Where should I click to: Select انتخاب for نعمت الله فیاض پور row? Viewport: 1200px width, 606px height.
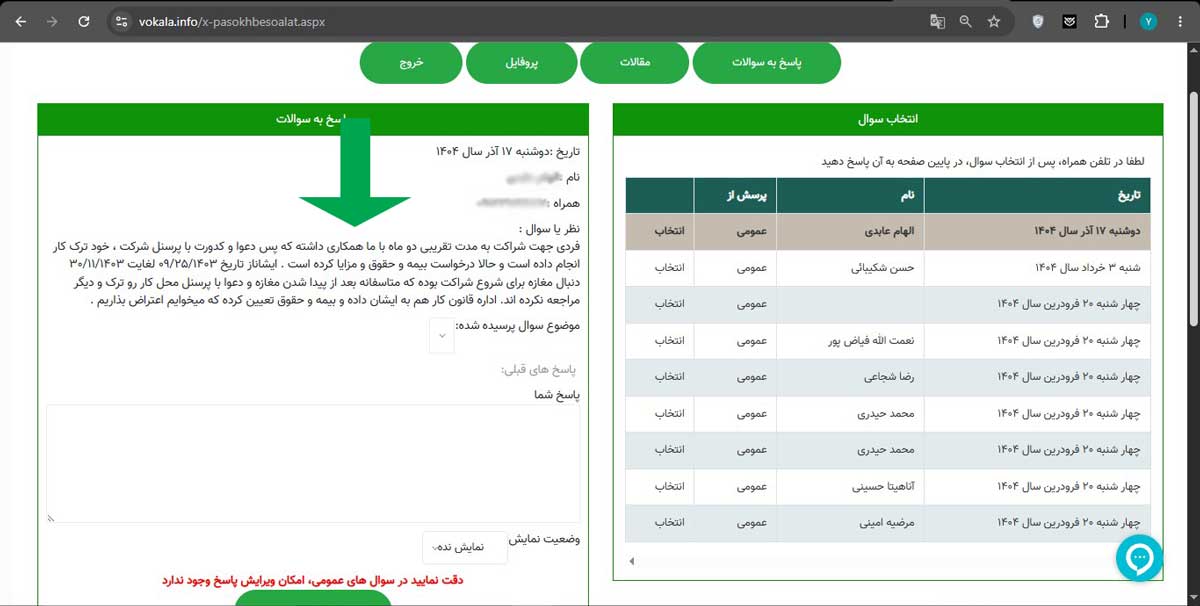(x=669, y=341)
